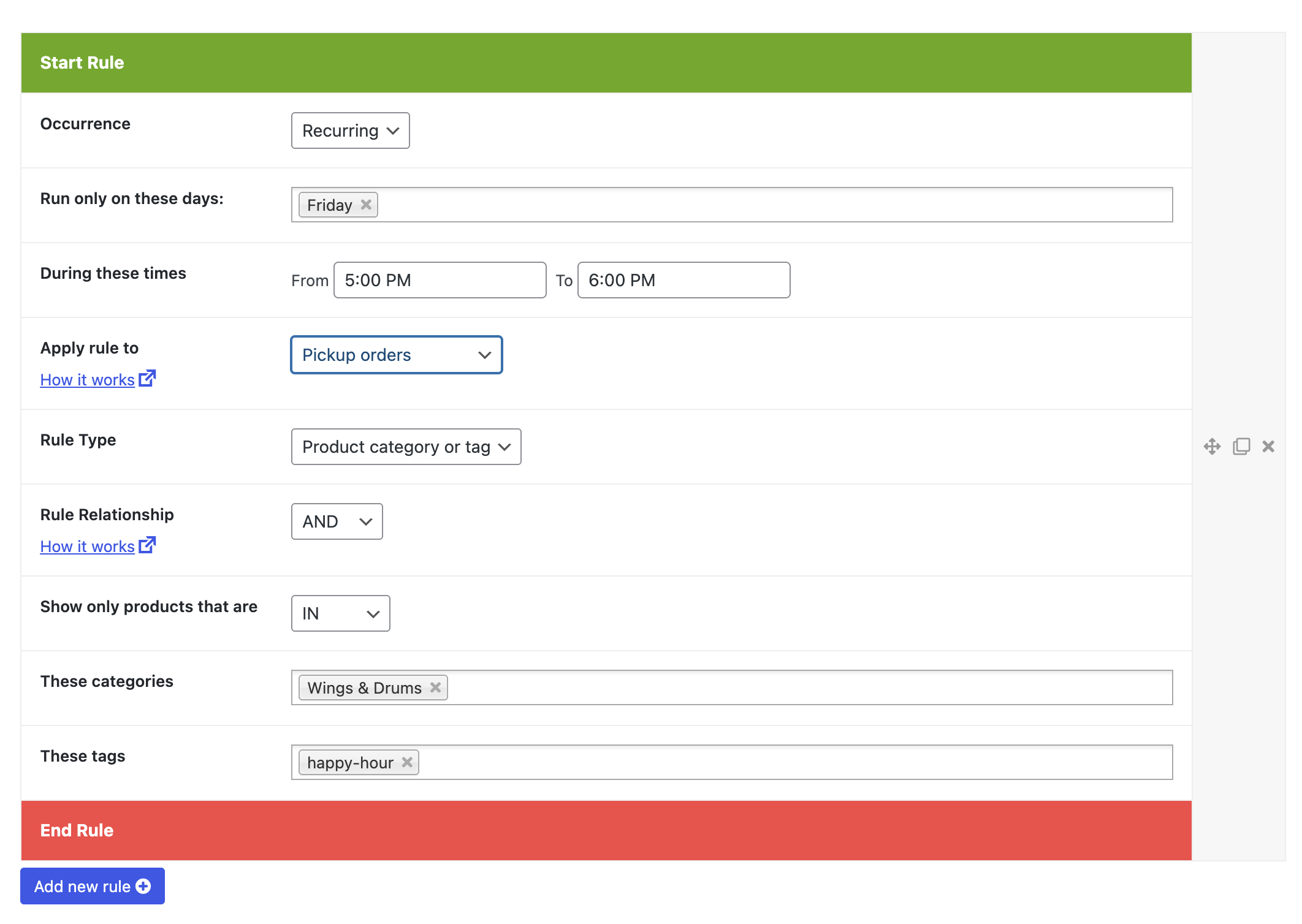Image resolution: width=1302 pixels, height=924 pixels.
Task: Open the Rule Relationship AND dropdown
Action: pyautogui.click(x=337, y=521)
